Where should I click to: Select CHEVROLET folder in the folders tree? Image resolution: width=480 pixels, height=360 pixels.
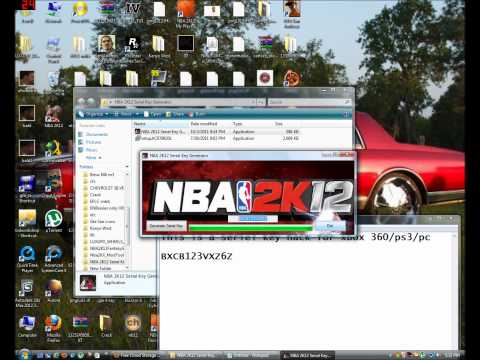click(x=103, y=188)
